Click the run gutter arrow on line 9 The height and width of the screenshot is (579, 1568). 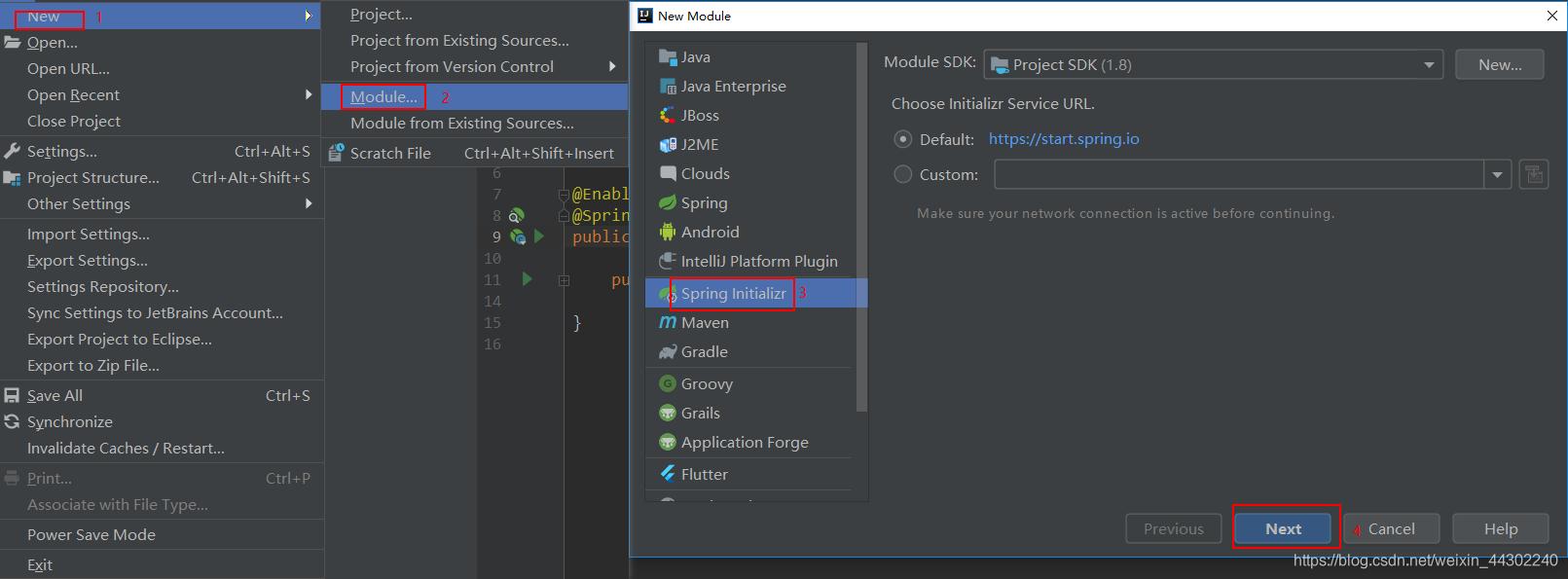539,236
